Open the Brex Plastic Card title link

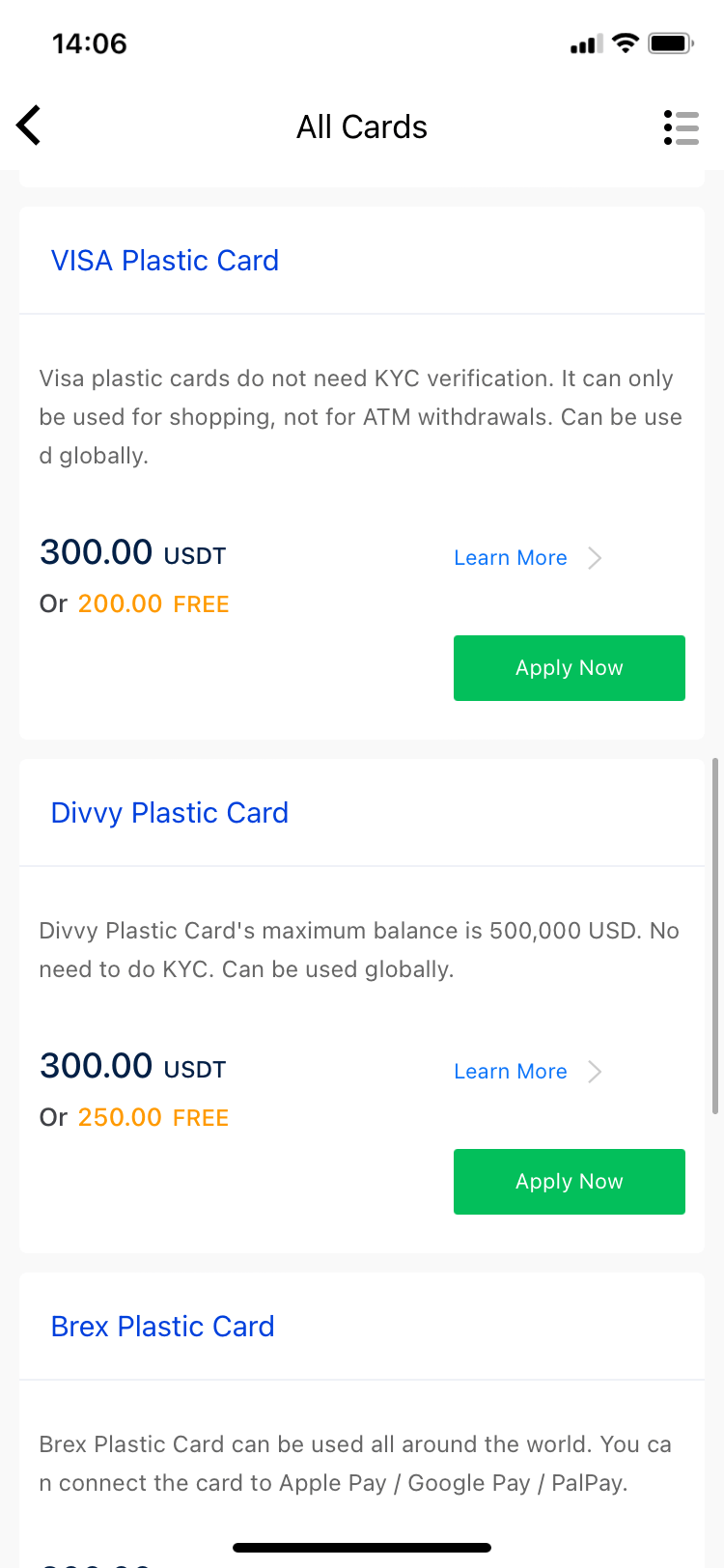pyautogui.click(x=163, y=1327)
